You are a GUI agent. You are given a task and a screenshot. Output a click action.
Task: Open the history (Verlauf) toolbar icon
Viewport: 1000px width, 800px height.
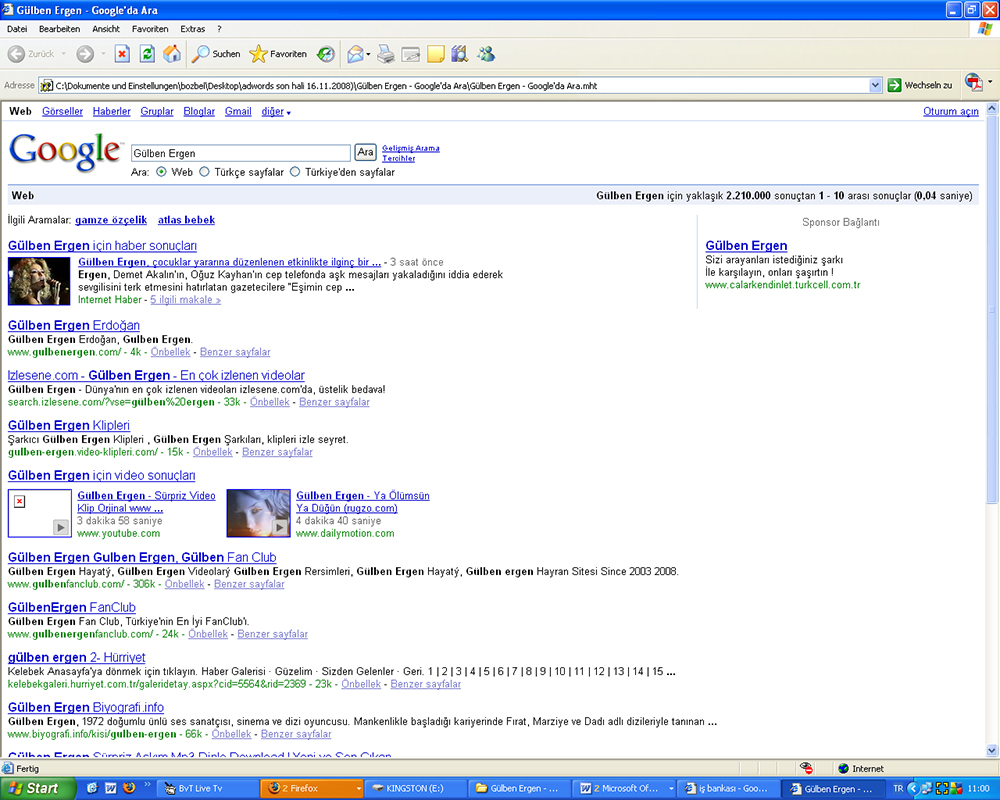click(326, 54)
